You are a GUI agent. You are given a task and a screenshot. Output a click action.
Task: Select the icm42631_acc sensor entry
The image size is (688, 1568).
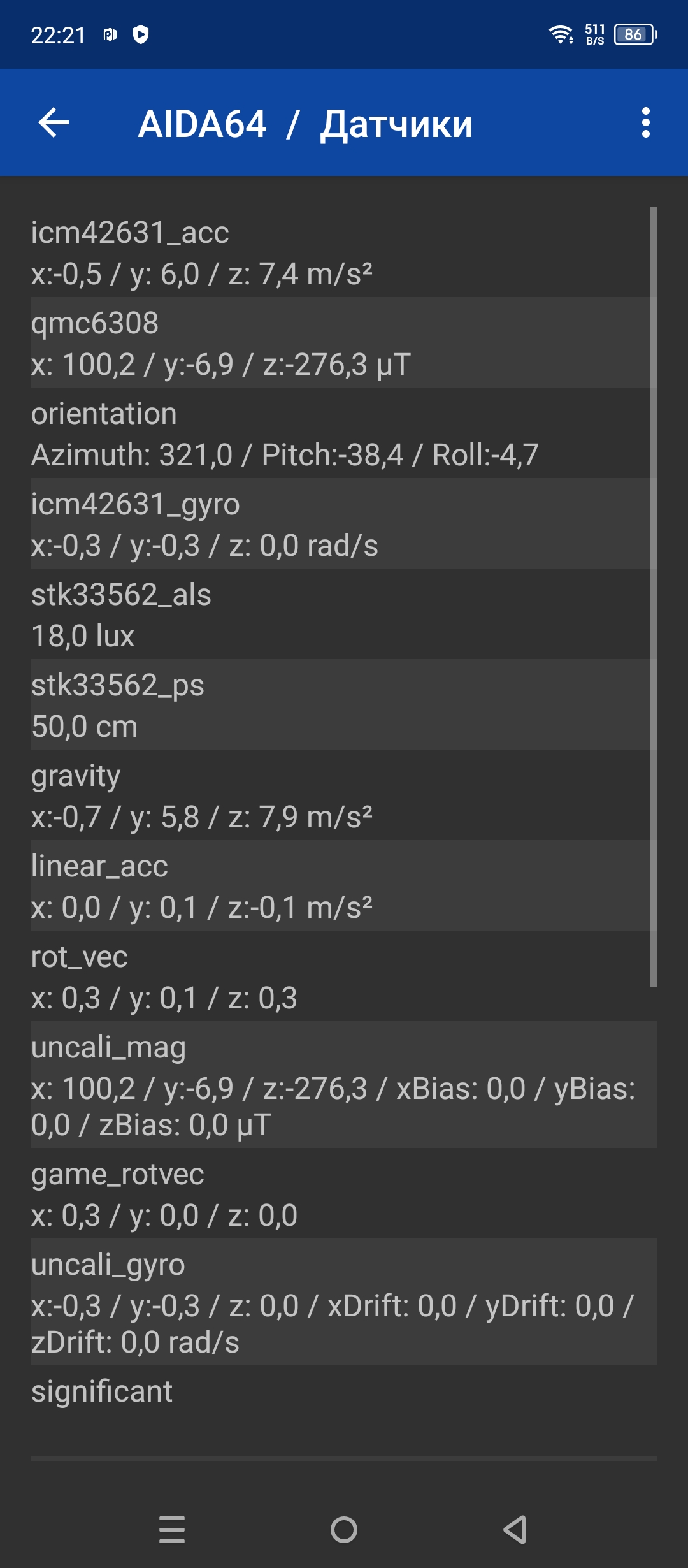point(338,252)
